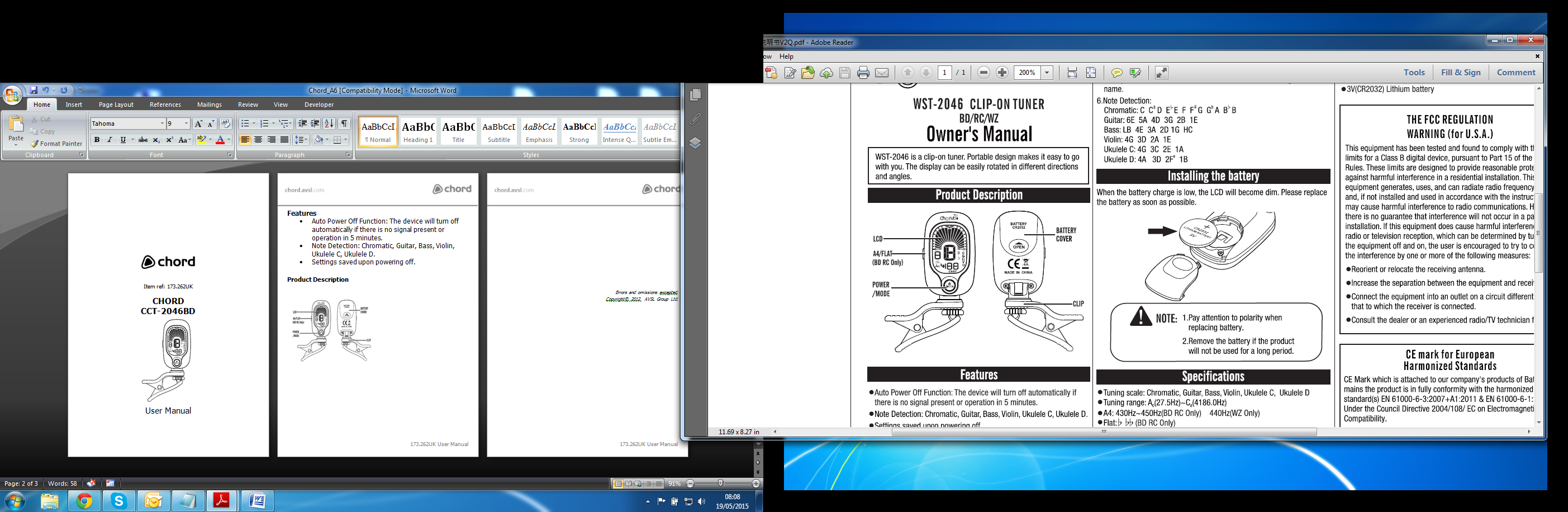Expand the Paragraph dialog launcher
Image resolution: width=1568 pixels, height=512 pixels.
tap(348, 155)
